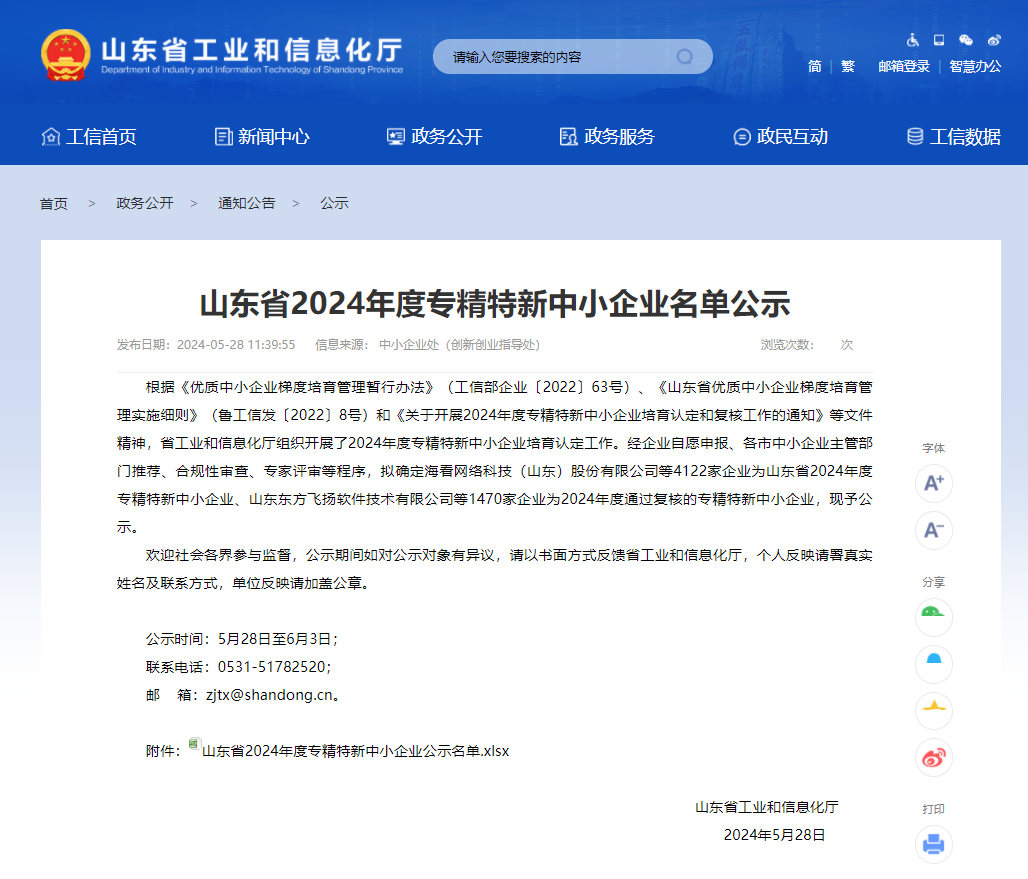Click 通知公告 in the breadcrumb

point(246,203)
